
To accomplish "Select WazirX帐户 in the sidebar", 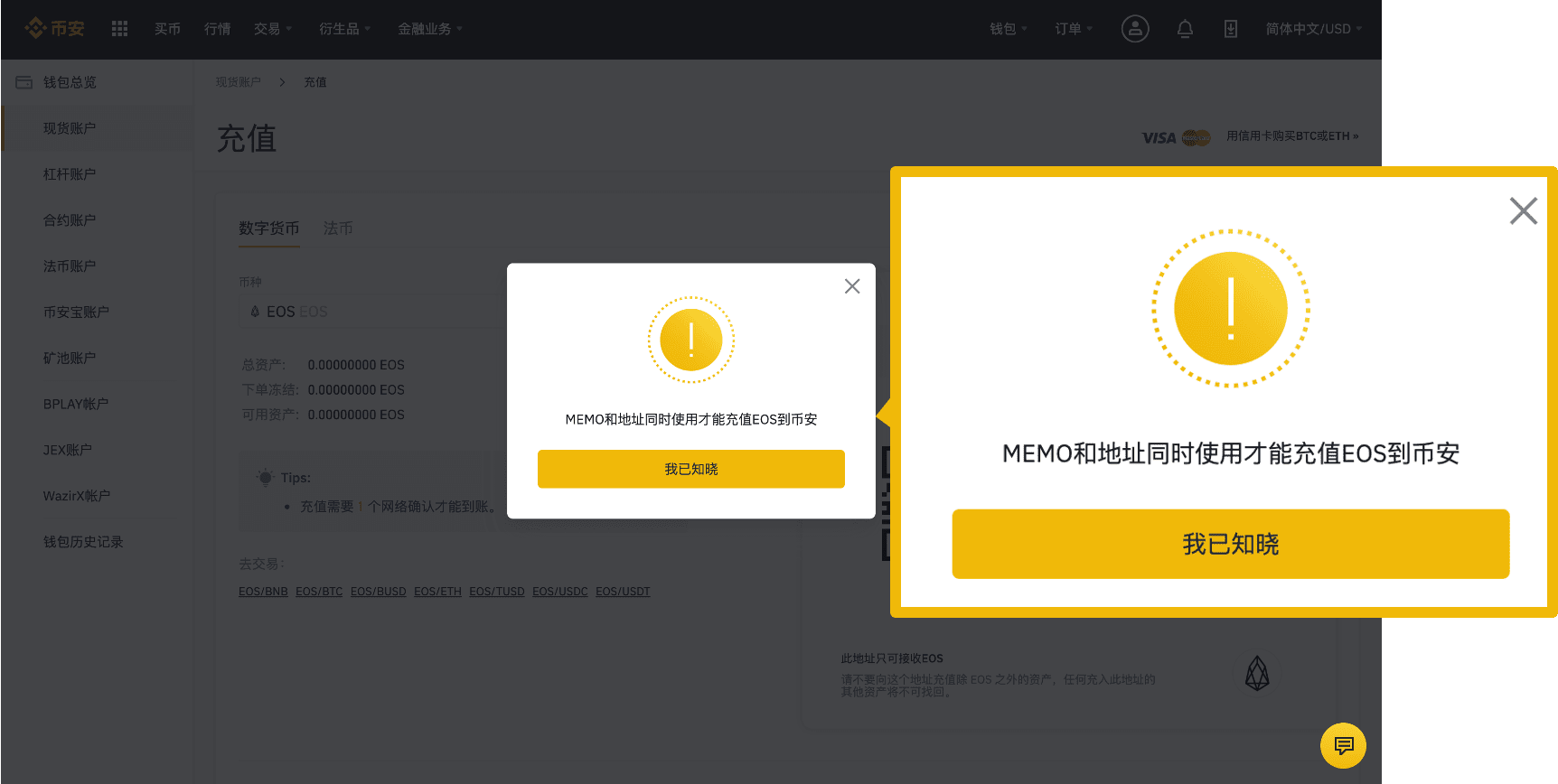I will pyautogui.click(x=77, y=497).
